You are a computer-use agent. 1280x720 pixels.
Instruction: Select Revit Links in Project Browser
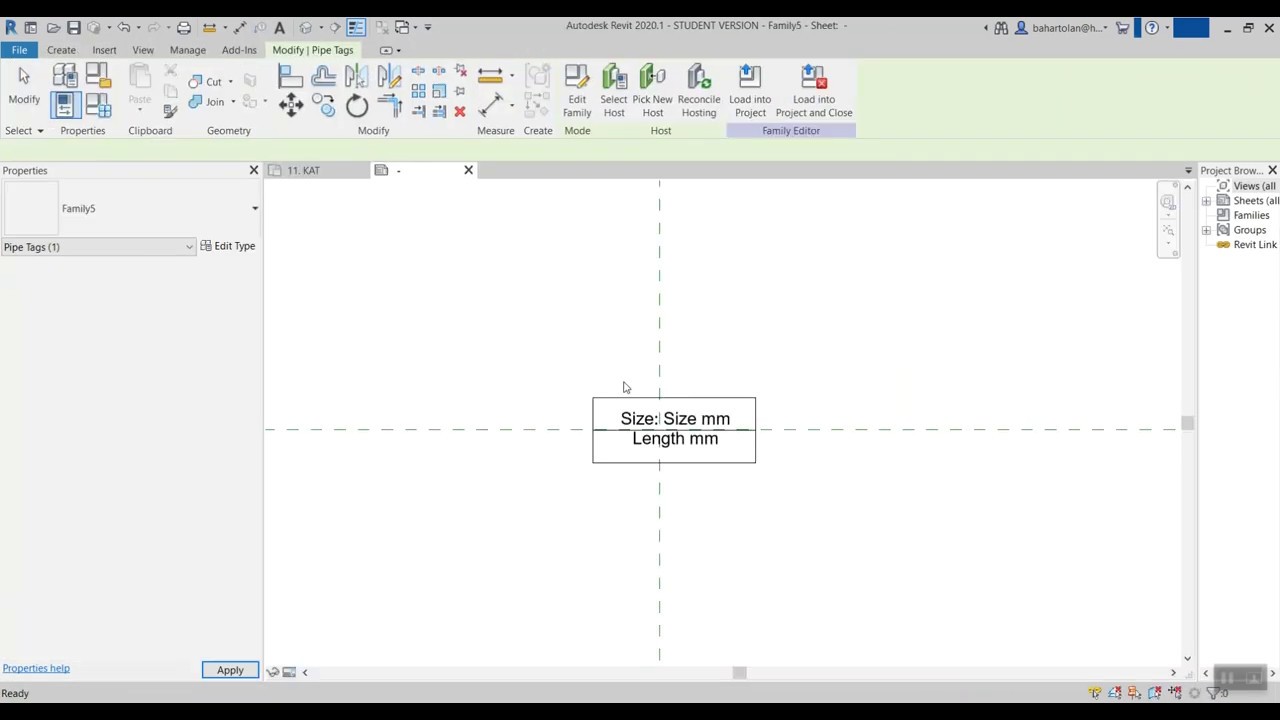tap(1255, 245)
